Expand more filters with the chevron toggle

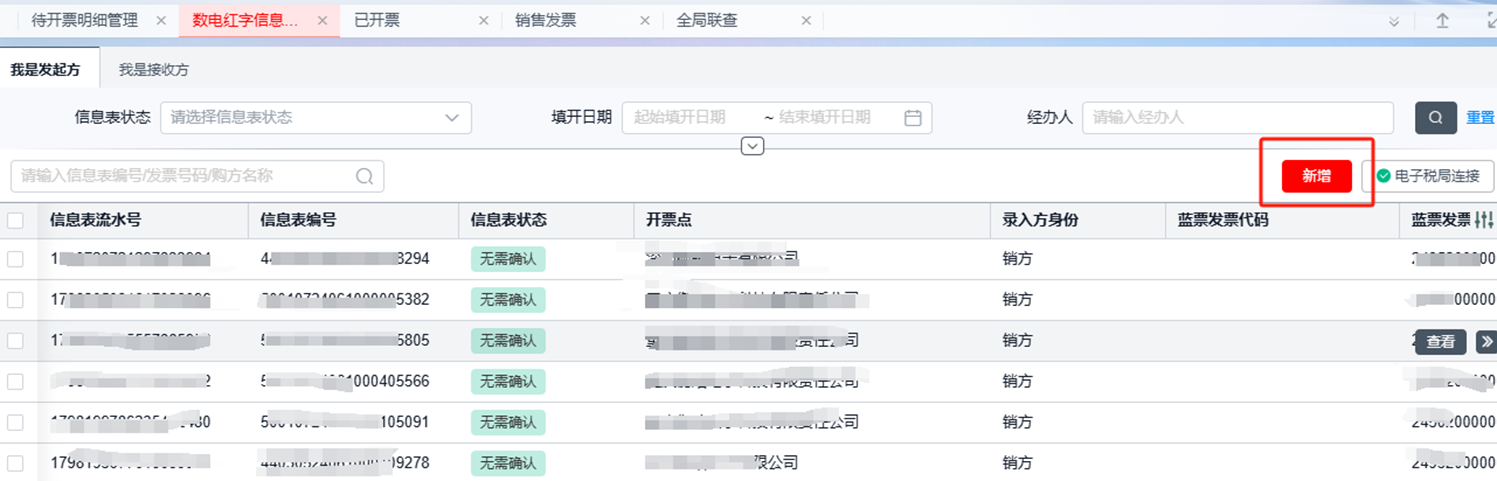click(x=753, y=147)
